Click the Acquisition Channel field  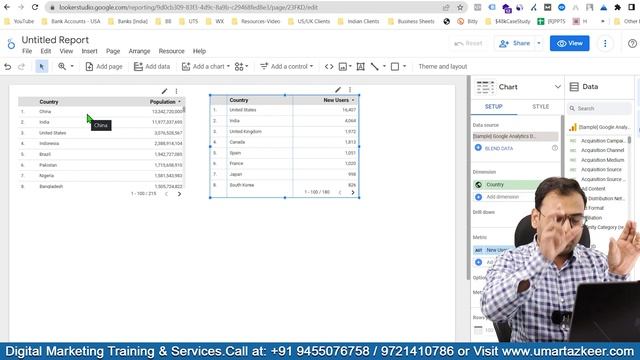point(602,150)
